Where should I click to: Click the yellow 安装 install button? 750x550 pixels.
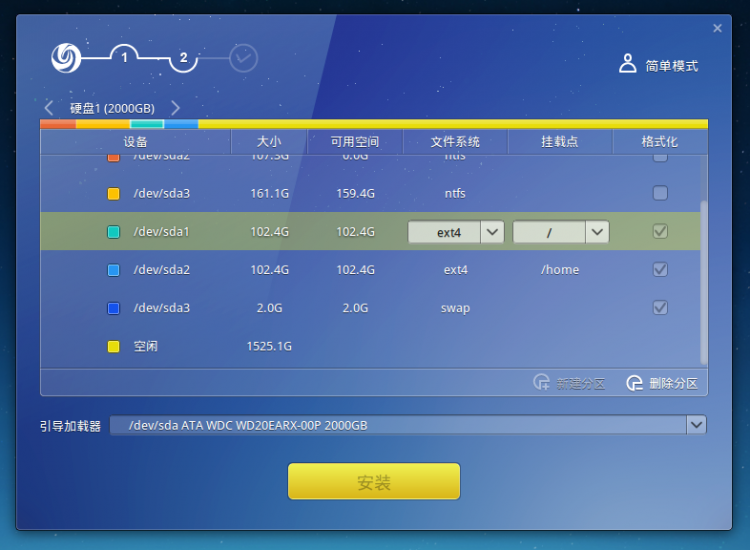[x=374, y=482]
